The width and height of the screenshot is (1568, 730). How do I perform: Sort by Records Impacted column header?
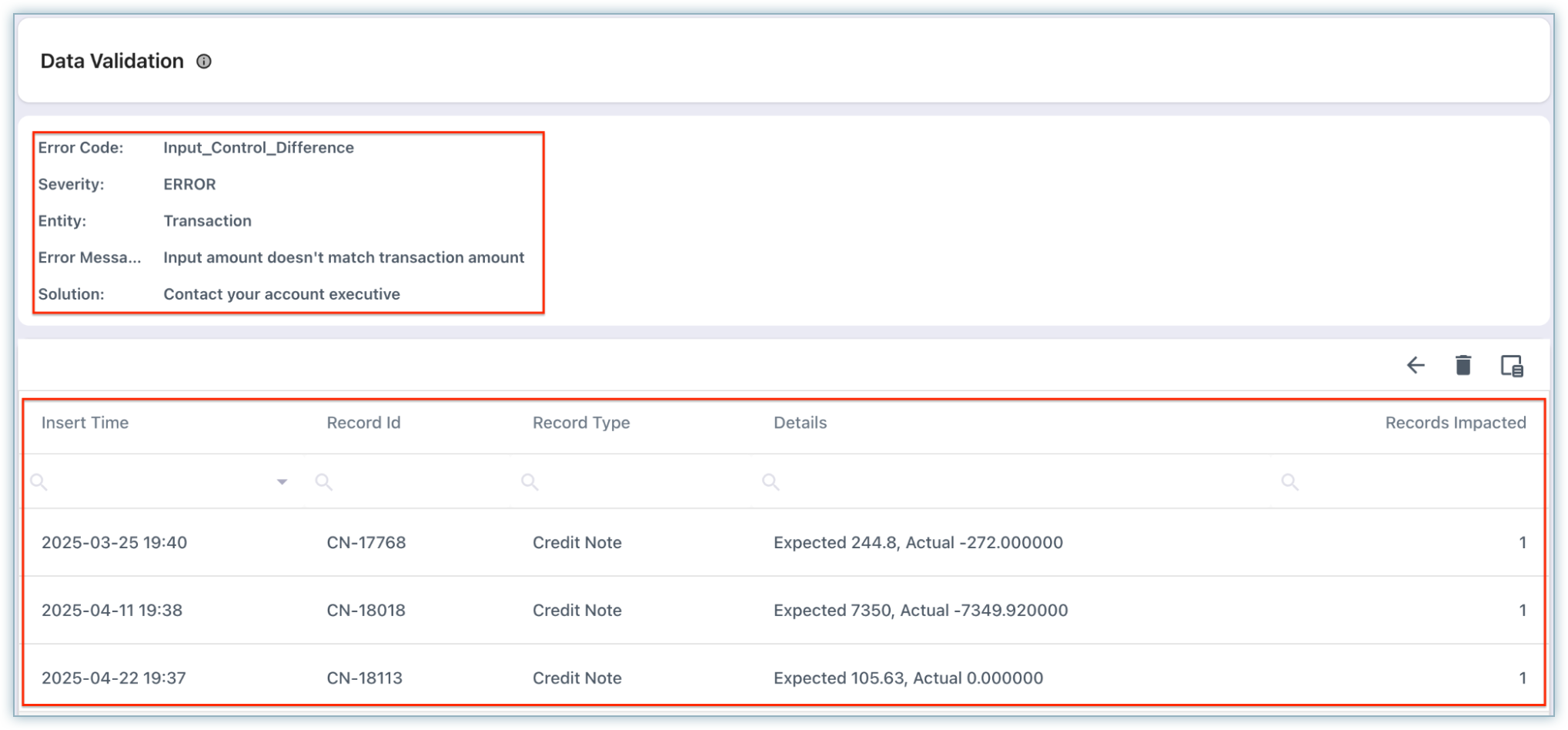pos(1455,423)
